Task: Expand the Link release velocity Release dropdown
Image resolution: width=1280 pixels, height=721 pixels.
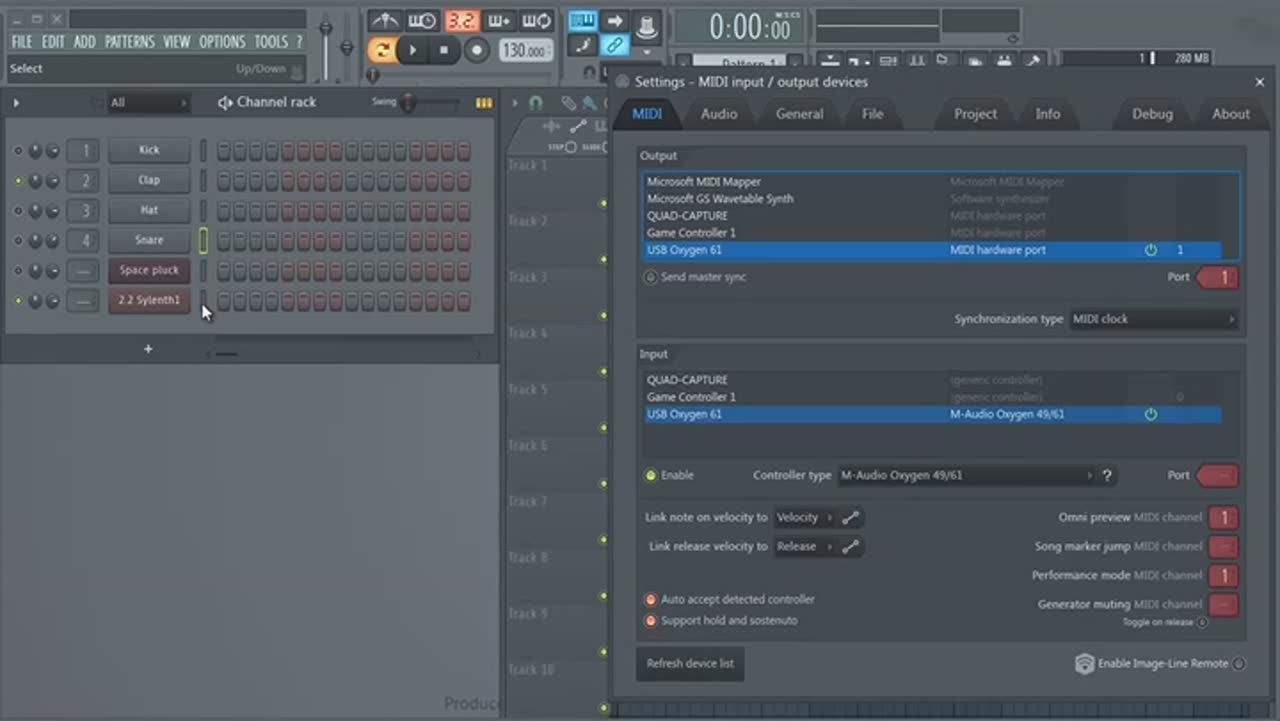Action: [x=805, y=547]
